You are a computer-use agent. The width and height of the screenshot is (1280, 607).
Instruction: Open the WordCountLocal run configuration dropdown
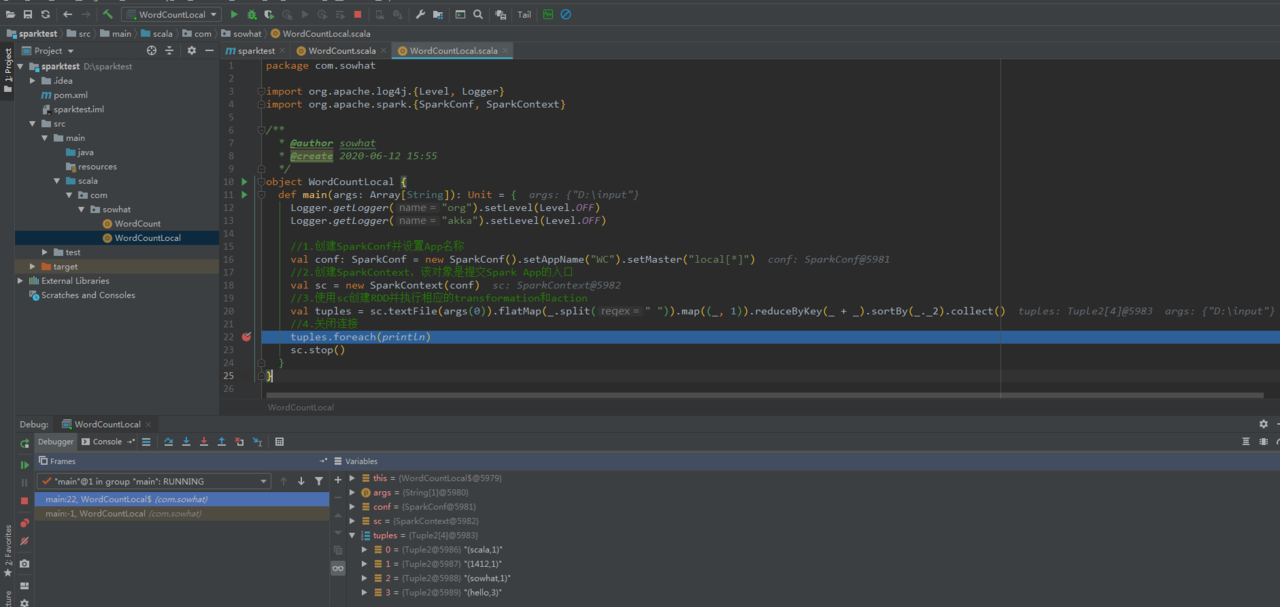click(171, 15)
